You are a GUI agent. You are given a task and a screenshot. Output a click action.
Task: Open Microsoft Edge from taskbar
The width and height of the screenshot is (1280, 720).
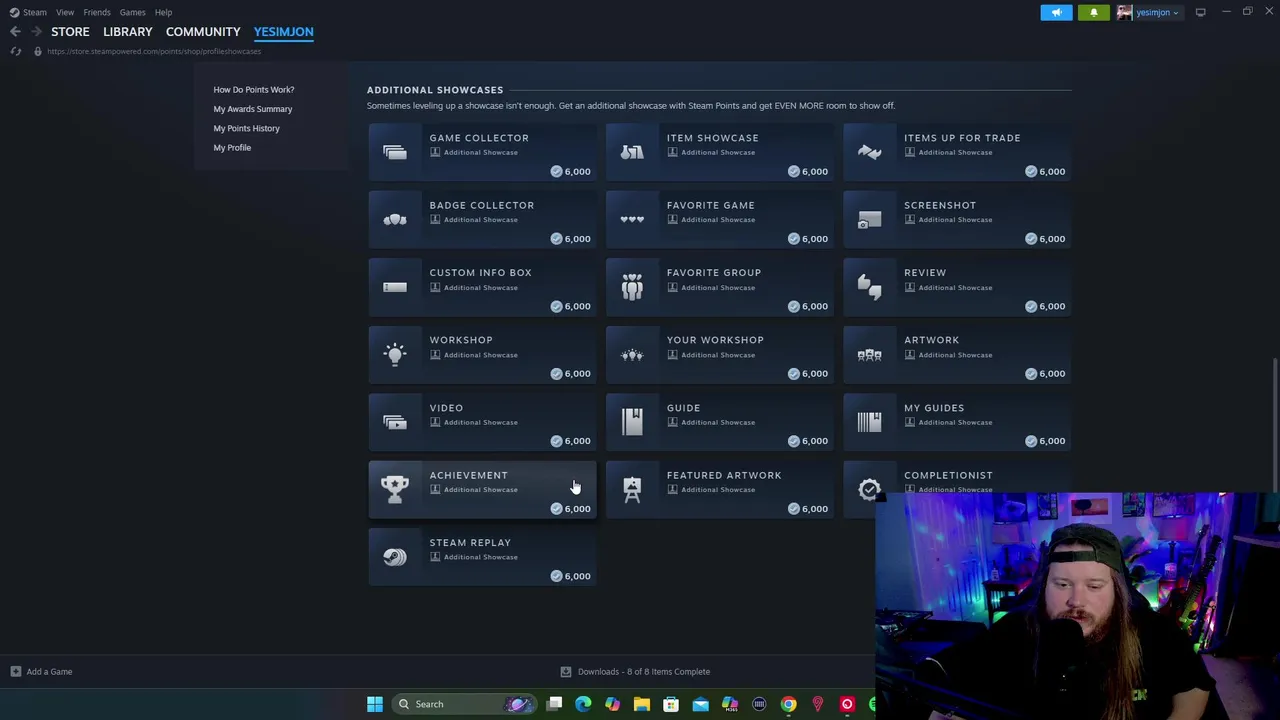click(x=583, y=704)
